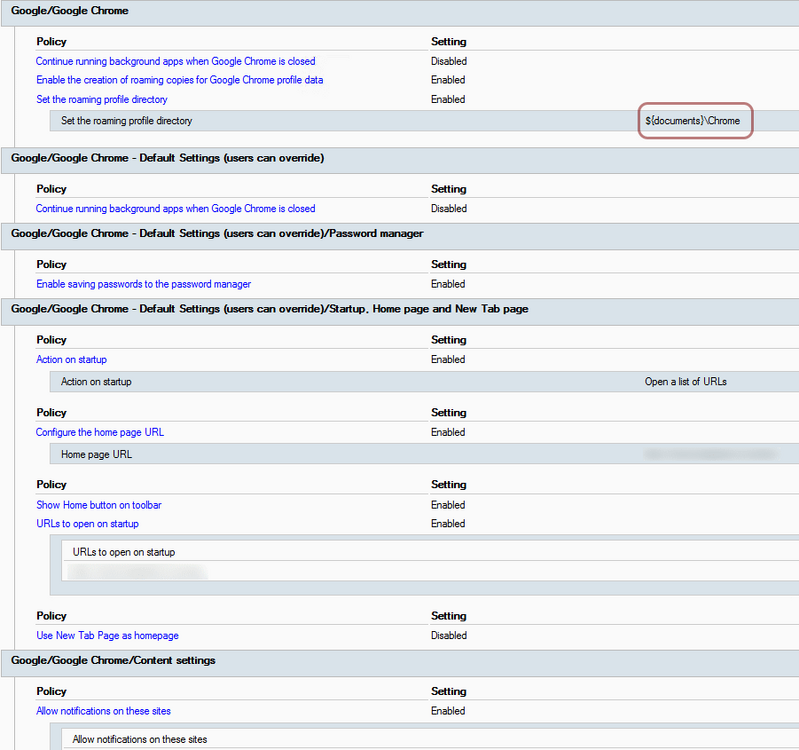799x750 pixels.
Task: Collapse the '/Password manager' section header
Action: tap(400, 235)
